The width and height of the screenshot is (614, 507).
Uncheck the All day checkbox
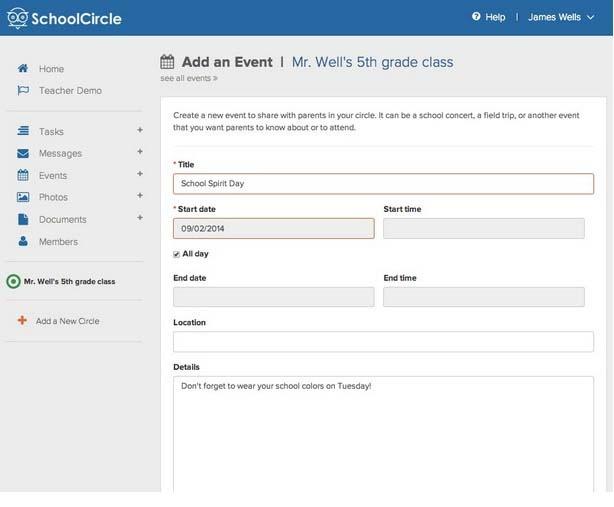coord(177,254)
